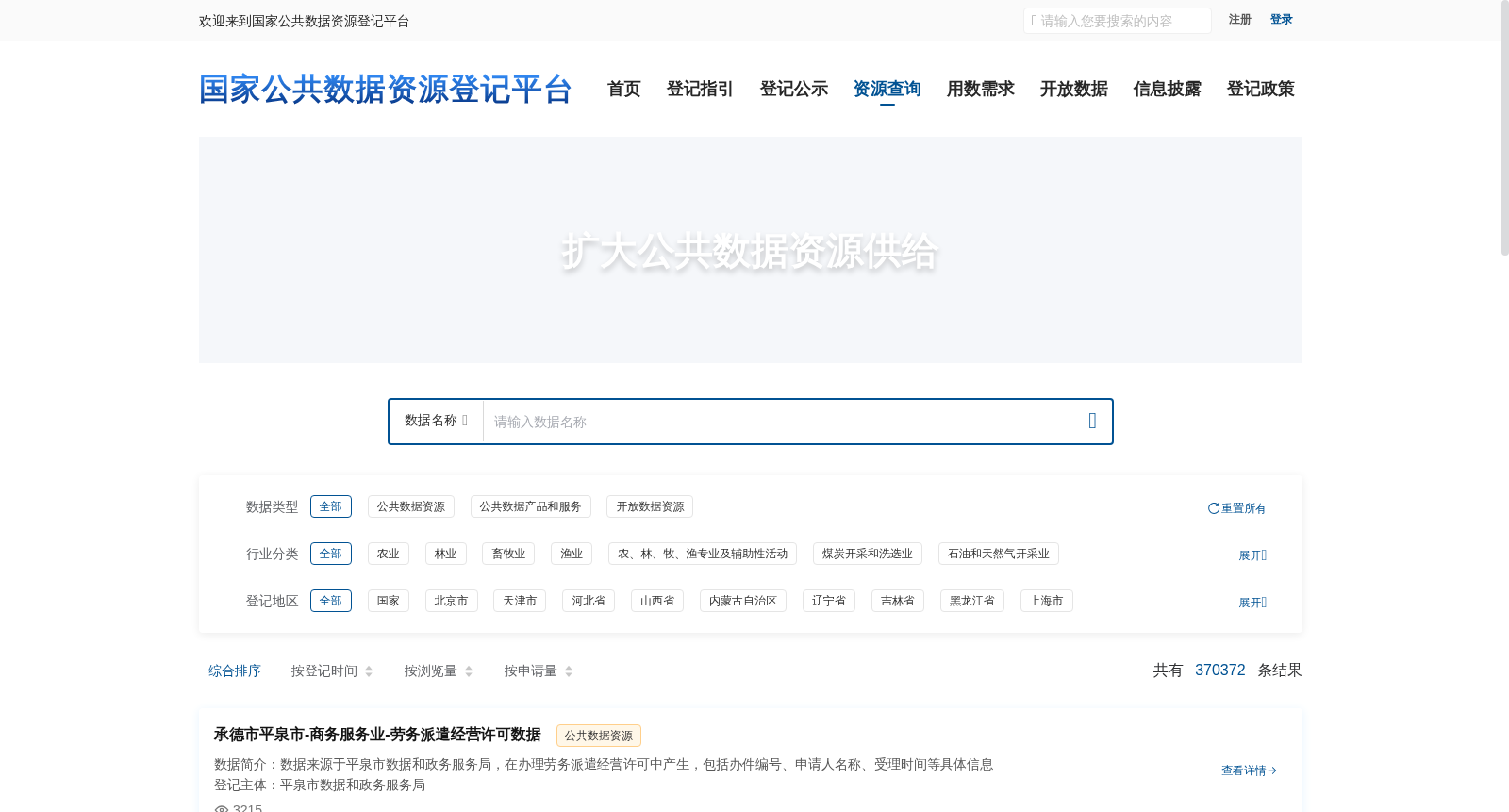The width and height of the screenshot is (1509, 812).
Task: Sort results by 按浏览量
Action: (x=431, y=671)
